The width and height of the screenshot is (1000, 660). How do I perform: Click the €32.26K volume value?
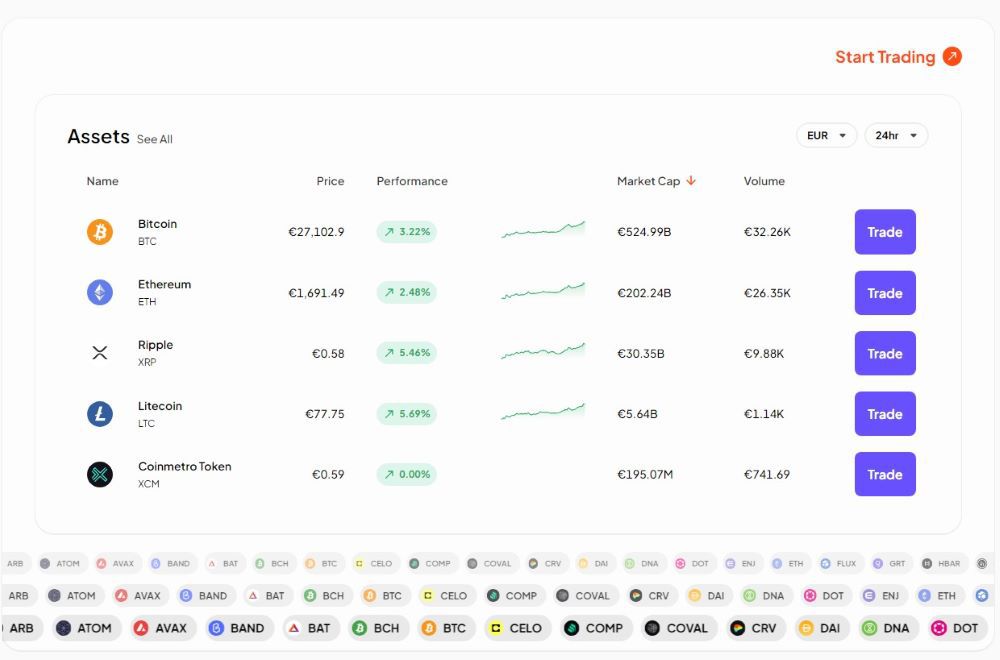point(767,232)
